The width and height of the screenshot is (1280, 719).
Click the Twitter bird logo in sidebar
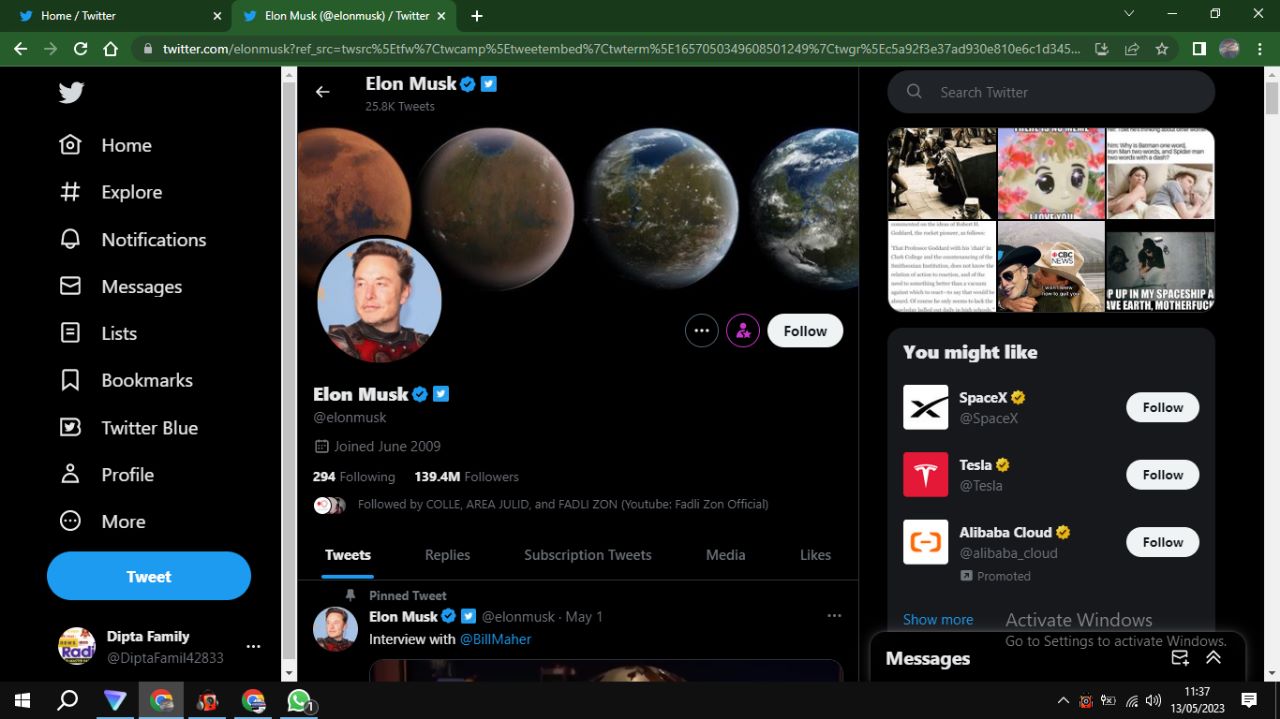(x=71, y=93)
